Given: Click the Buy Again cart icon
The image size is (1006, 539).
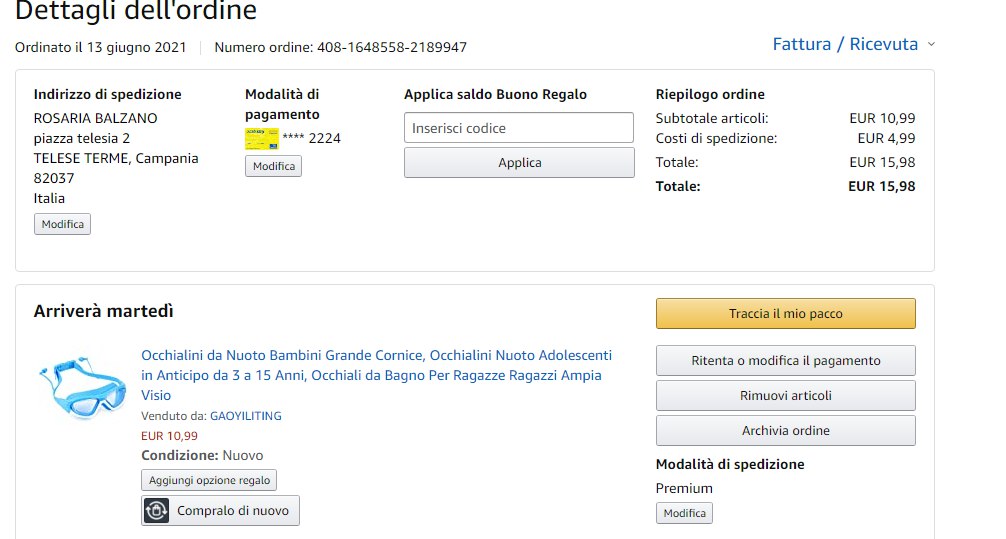Looking at the screenshot, I should tap(156, 511).
